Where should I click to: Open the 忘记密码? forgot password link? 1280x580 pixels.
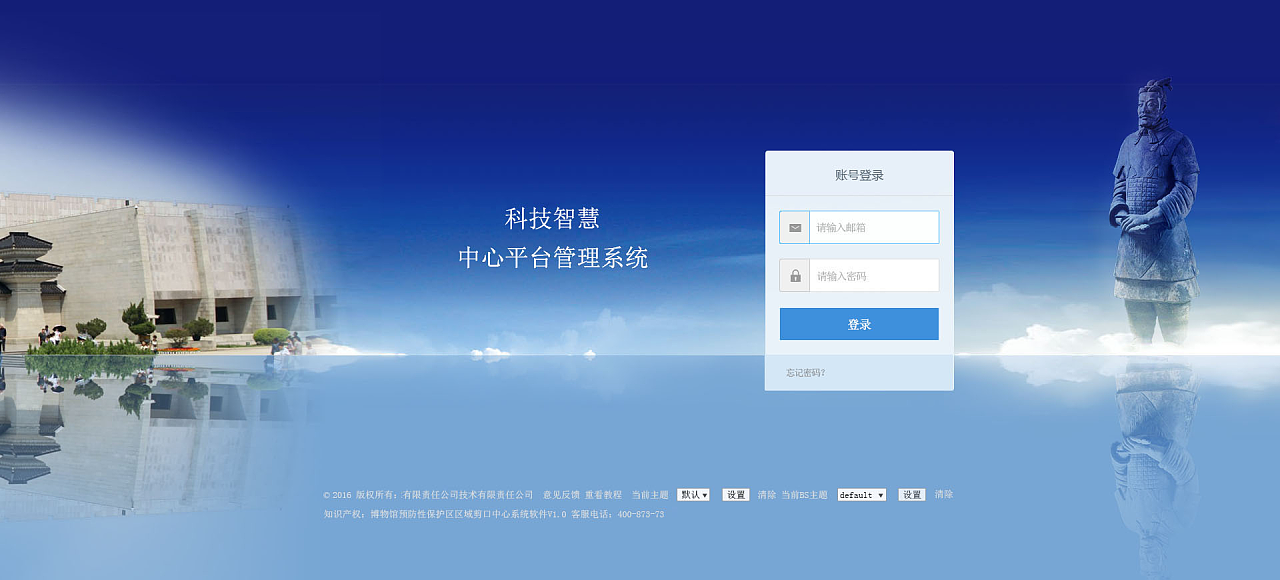806,373
